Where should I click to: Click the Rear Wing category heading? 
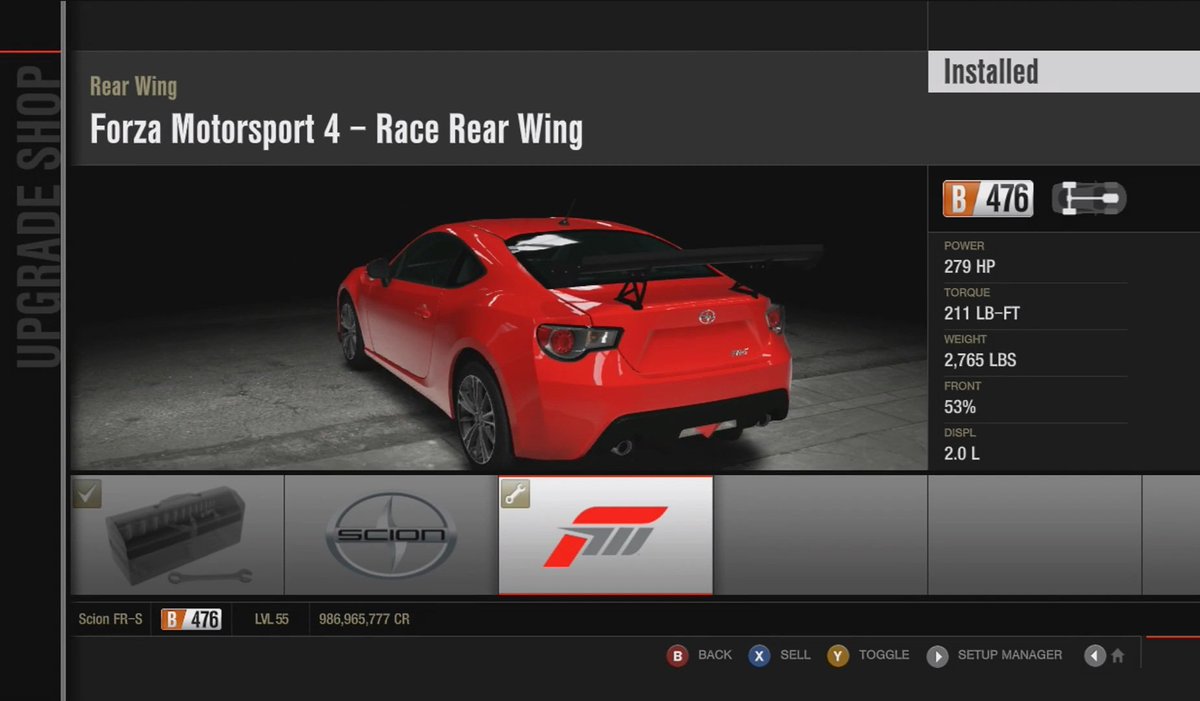pos(134,87)
